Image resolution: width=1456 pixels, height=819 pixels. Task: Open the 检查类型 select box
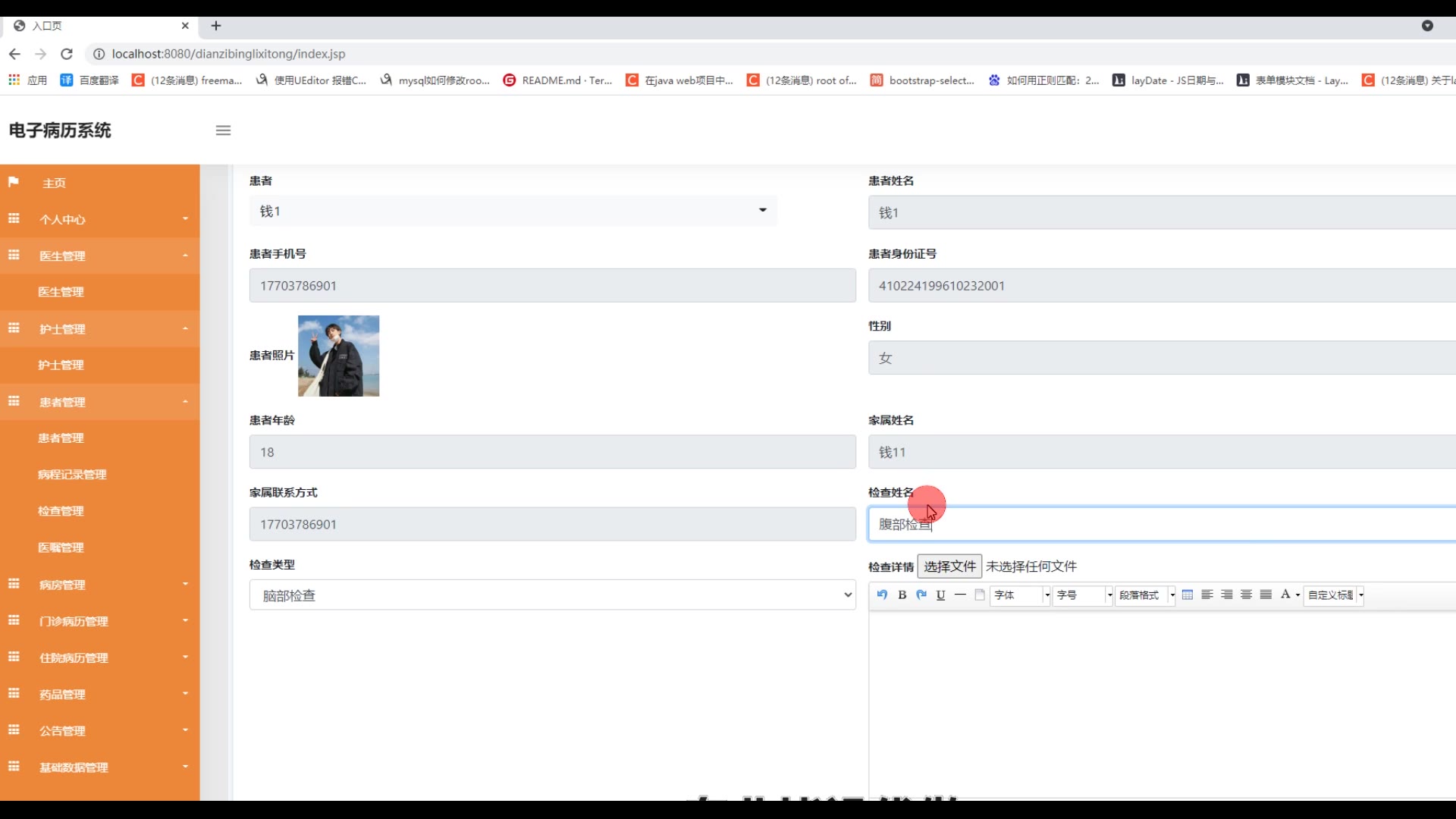[x=552, y=595]
